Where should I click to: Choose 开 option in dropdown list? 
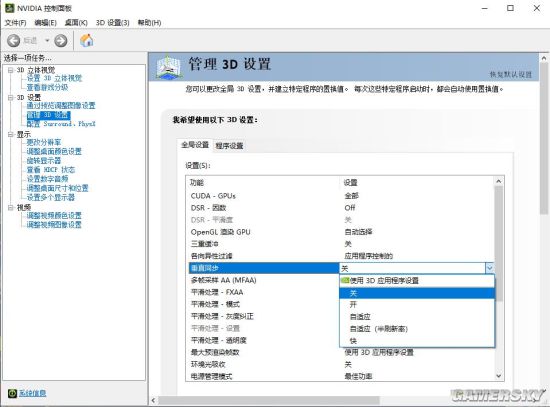click(x=417, y=305)
